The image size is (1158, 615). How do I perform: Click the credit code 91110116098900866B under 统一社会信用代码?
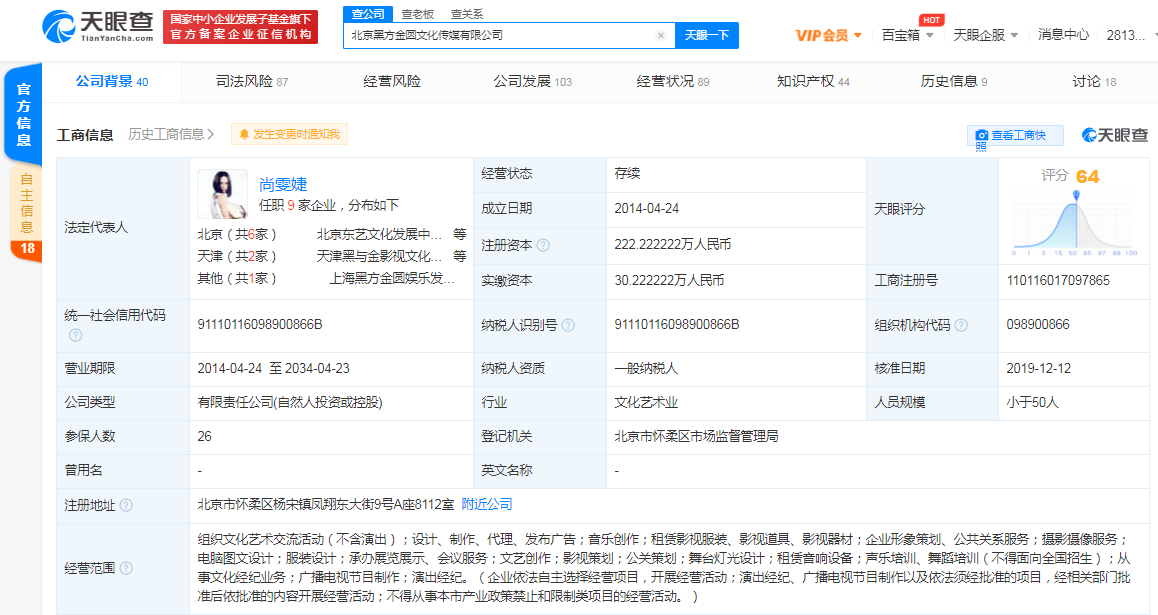[260, 325]
